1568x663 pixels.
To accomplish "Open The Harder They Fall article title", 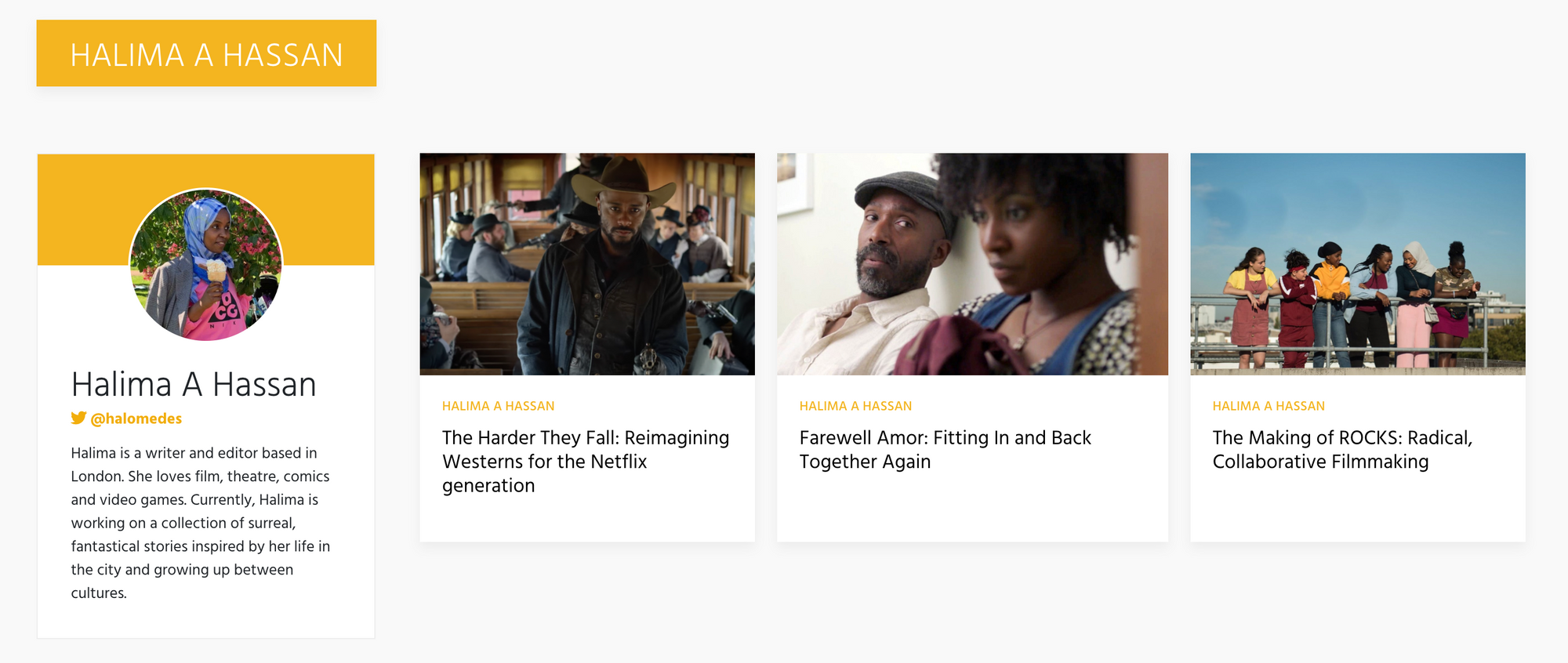I will point(586,462).
